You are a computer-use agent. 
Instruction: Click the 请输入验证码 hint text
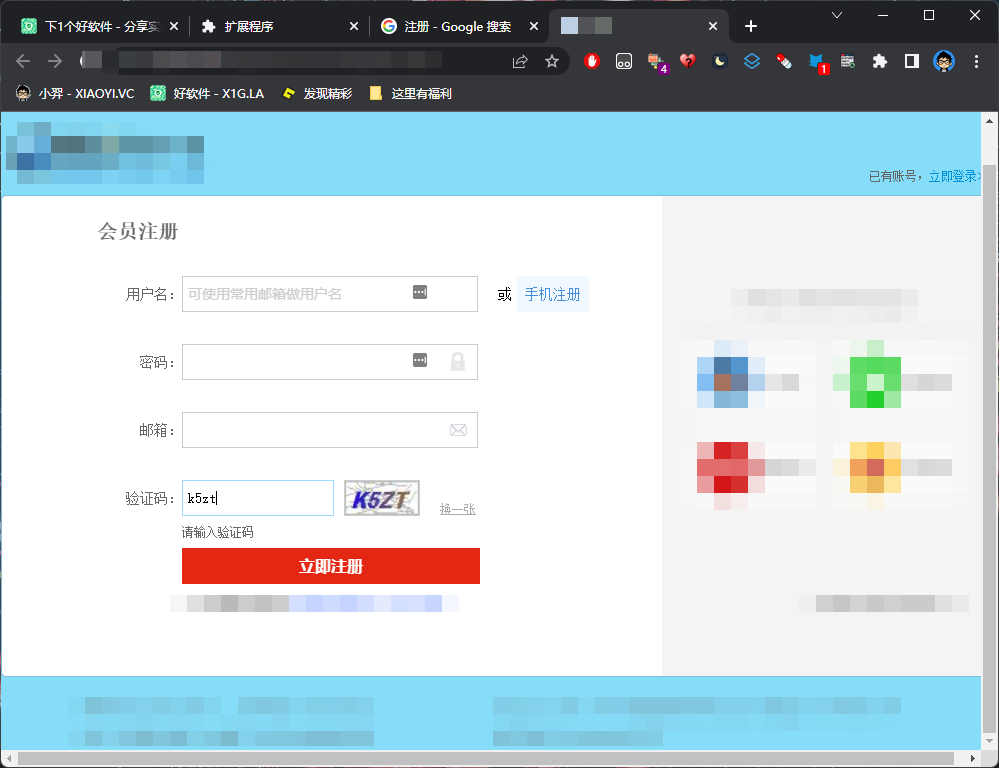click(x=217, y=532)
